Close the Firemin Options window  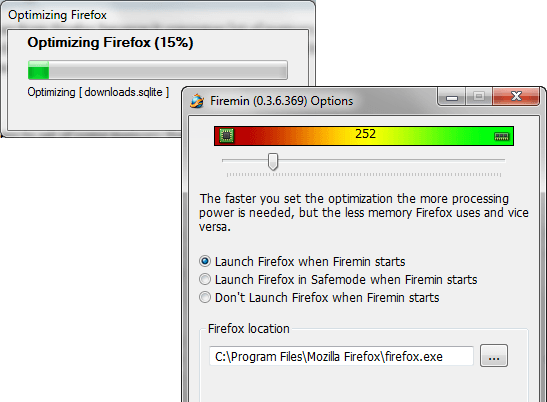click(516, 96)
